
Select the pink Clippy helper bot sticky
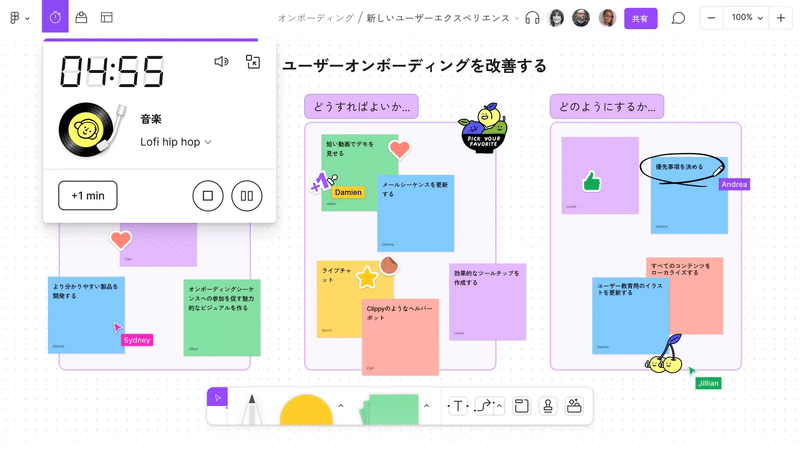coord(401,337)
